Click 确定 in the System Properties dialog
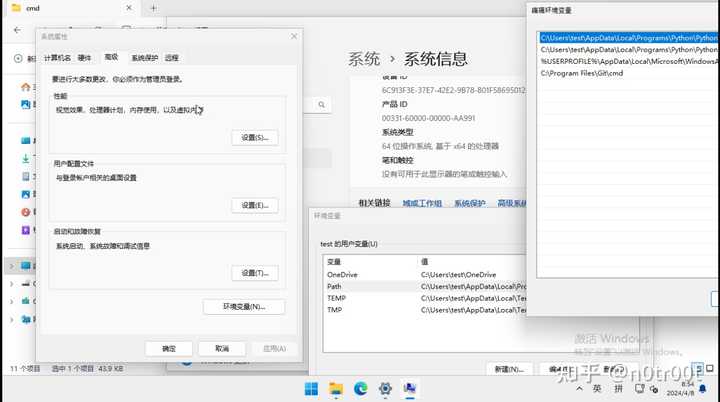This screenshot has height=402, width=720. (169, 349)
